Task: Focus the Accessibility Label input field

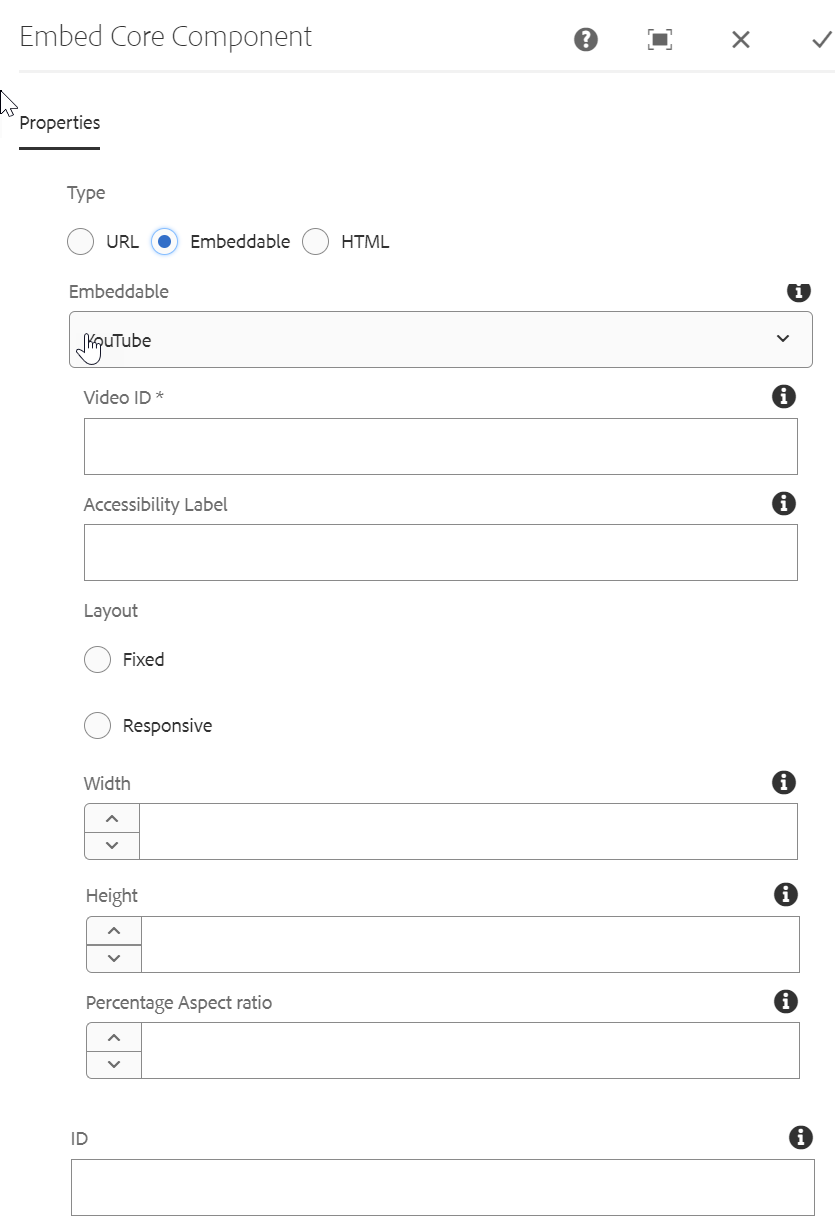Action: click(x=440, y=552)
